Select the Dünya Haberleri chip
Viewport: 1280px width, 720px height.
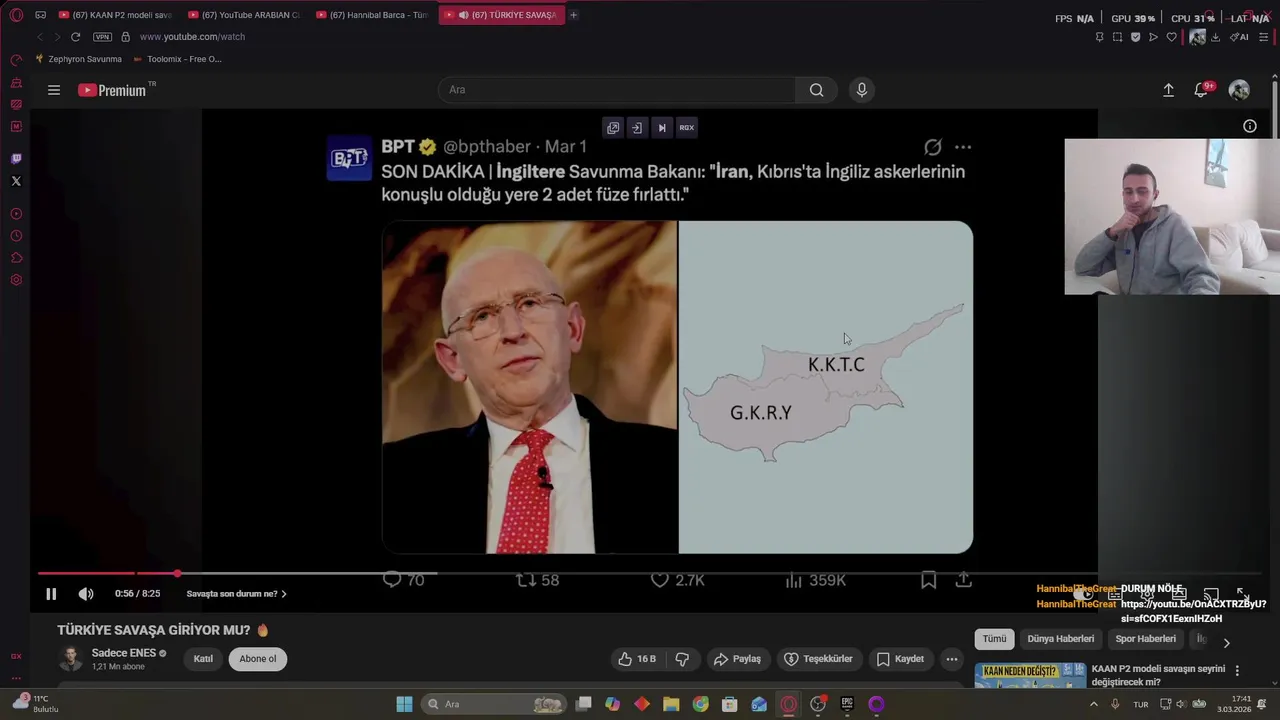(x=1061, y=639)
